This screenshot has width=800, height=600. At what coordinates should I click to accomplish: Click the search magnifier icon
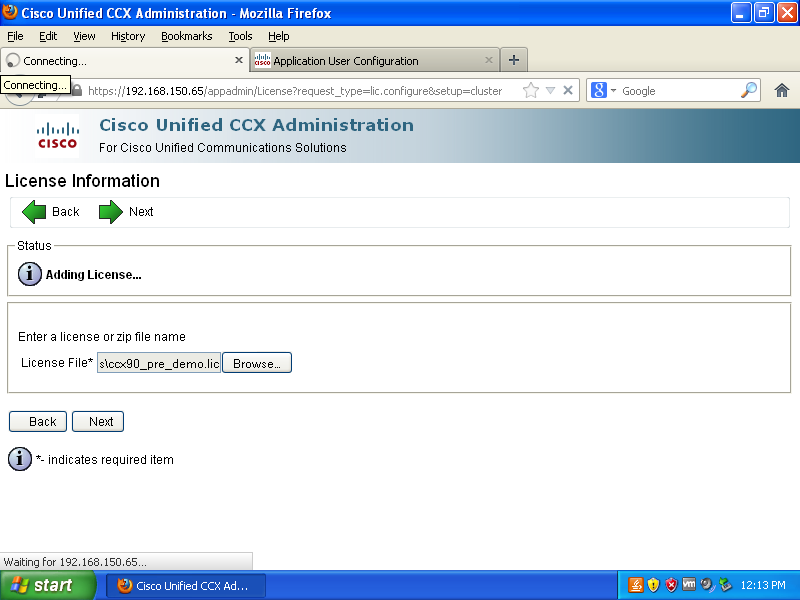coord(748,90)
